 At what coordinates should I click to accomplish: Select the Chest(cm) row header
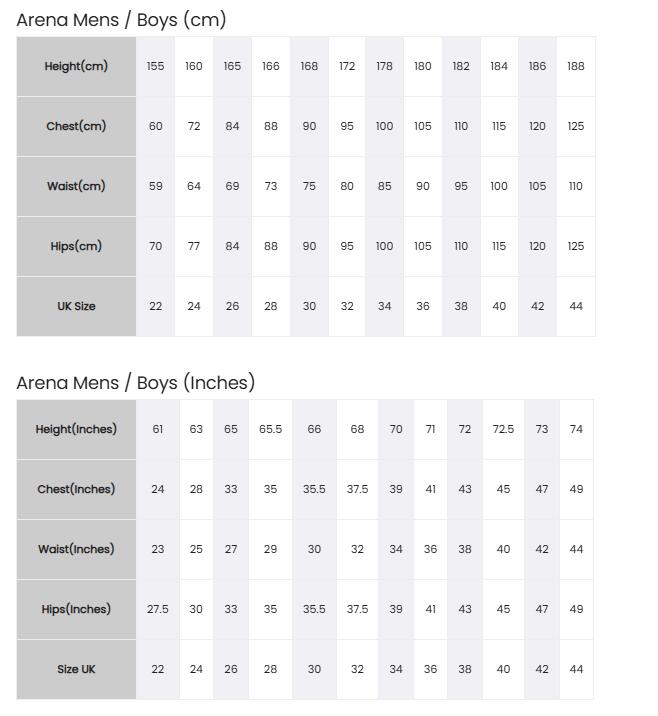coord(76,126)
